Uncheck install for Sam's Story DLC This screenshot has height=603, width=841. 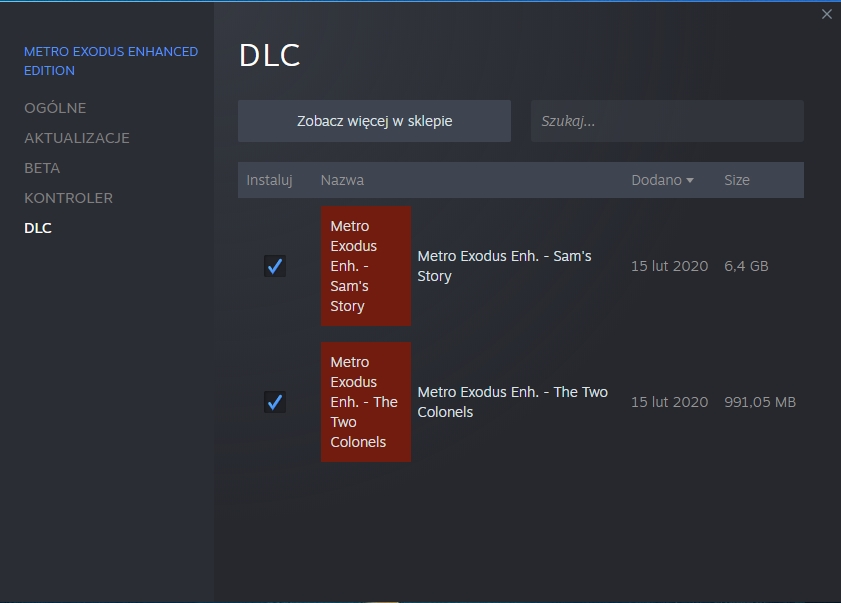pyautogui.click(x=275, y=266)
